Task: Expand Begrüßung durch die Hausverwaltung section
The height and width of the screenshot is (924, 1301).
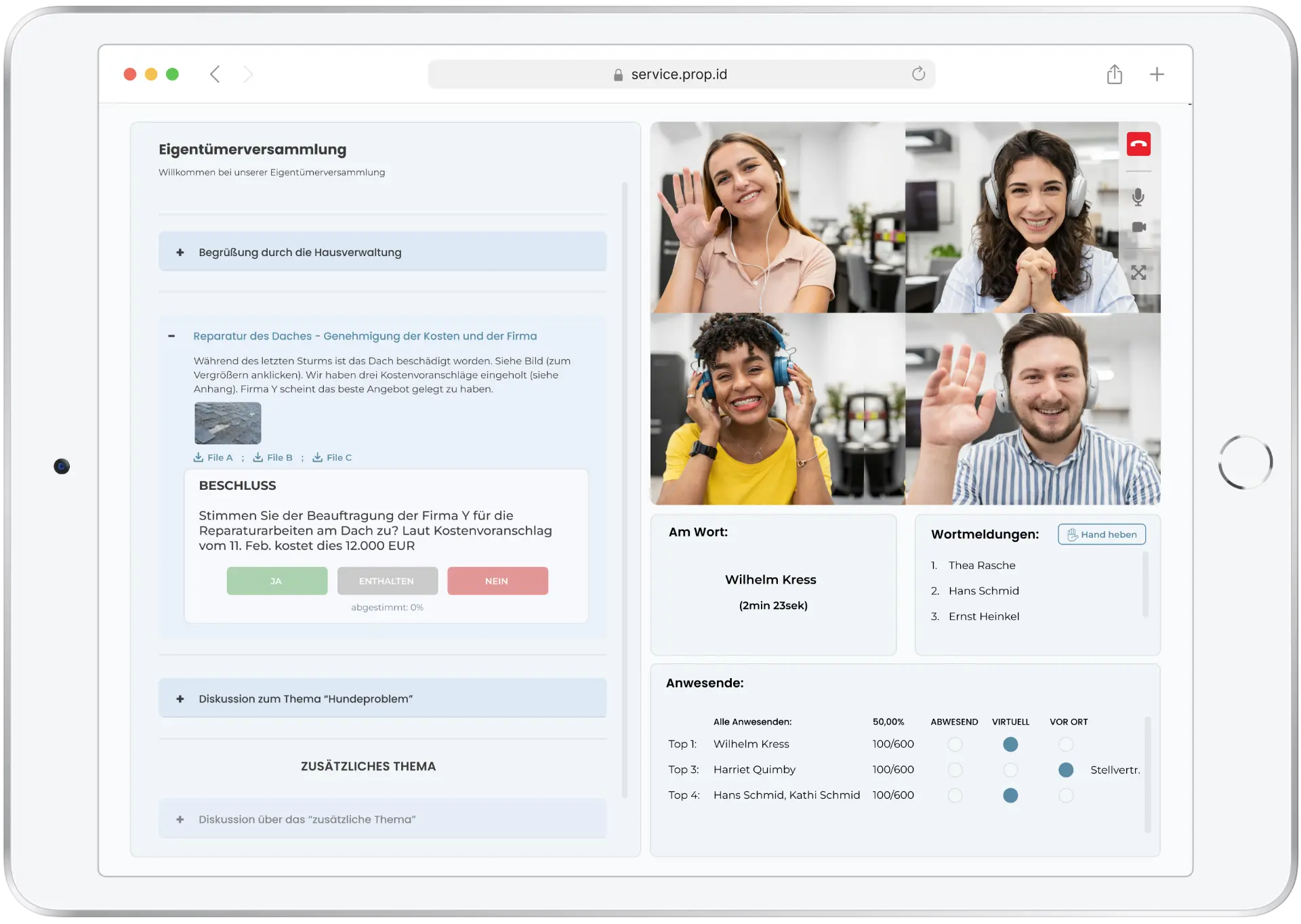Action: pos(180,252)
